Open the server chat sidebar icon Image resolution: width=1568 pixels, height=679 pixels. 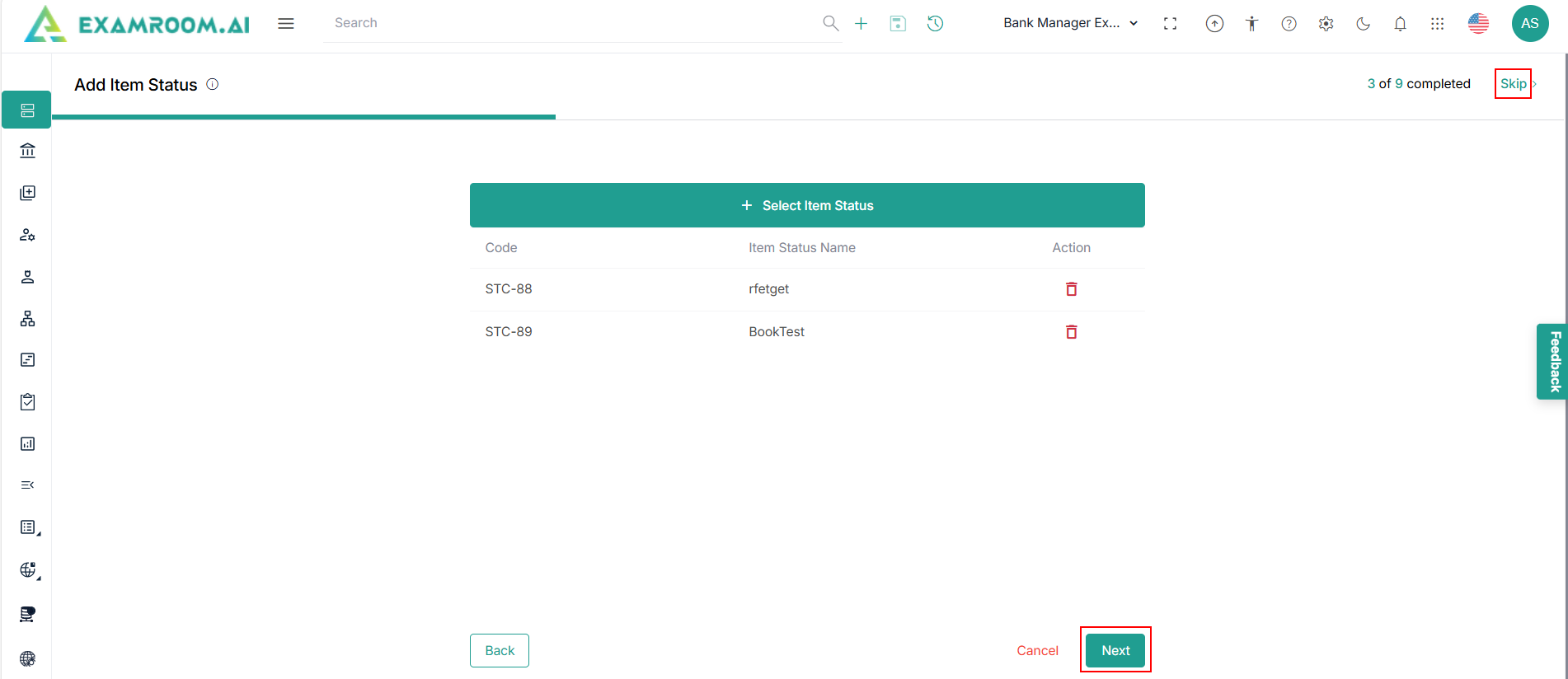coord(27,614)
